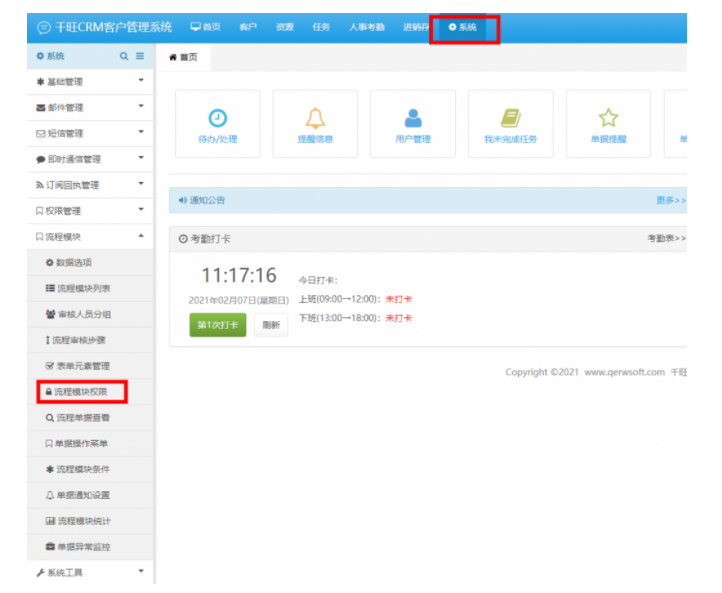Open 单据异常监控 briefcase item
722x593 pixels.
(90, 546)
